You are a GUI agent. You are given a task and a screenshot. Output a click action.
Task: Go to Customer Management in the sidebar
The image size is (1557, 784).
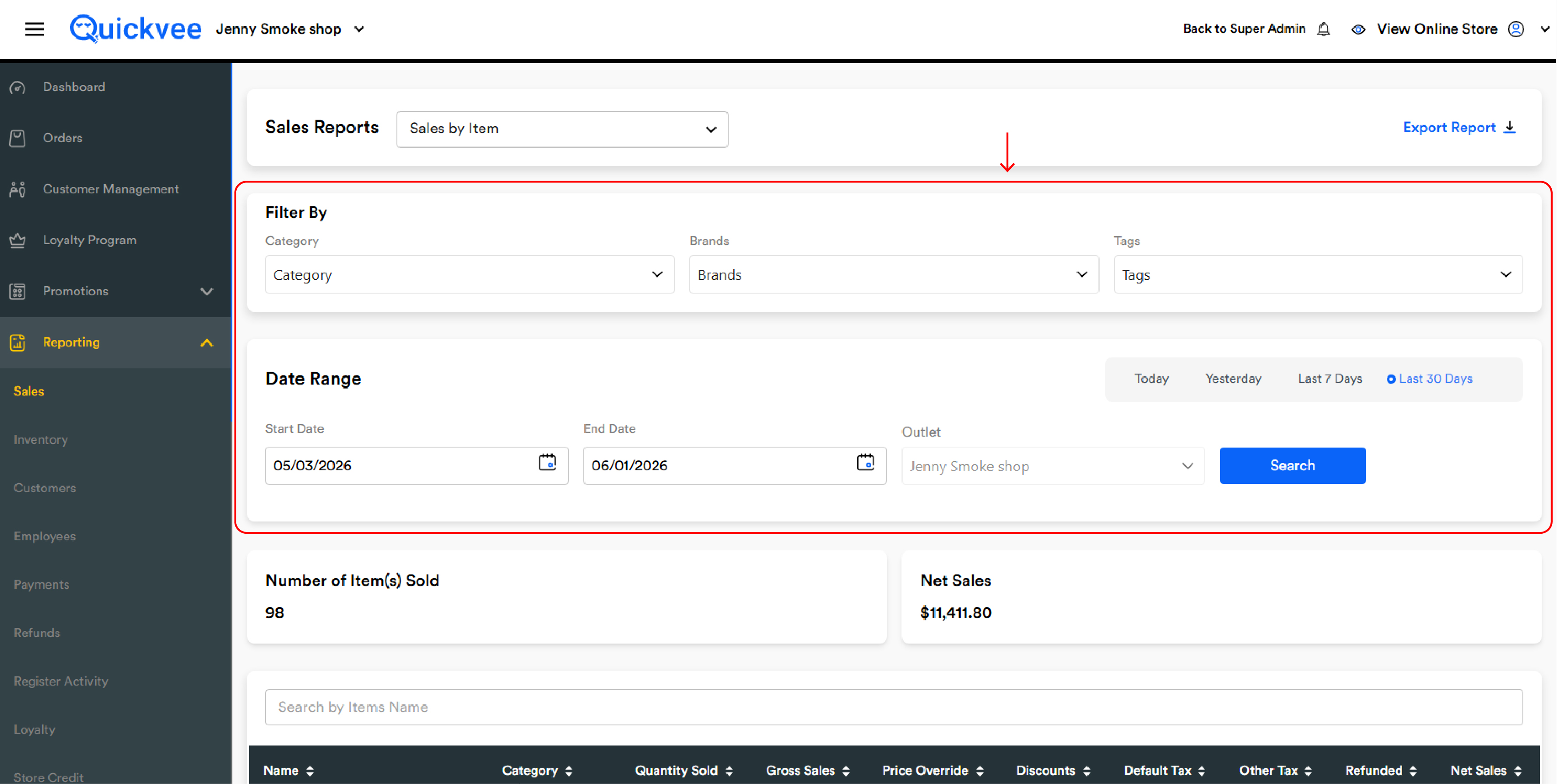[x=111, y=189]
